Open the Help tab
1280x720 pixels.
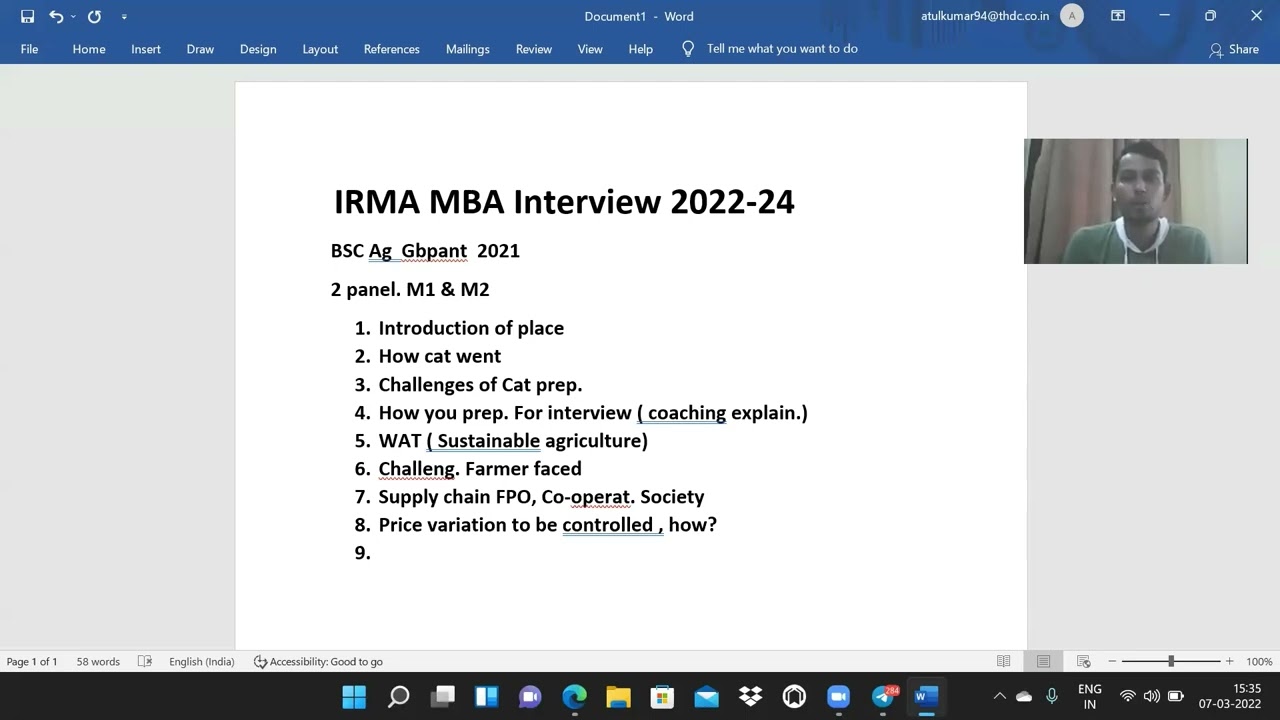pyautogui.click(x=641, y=49)
